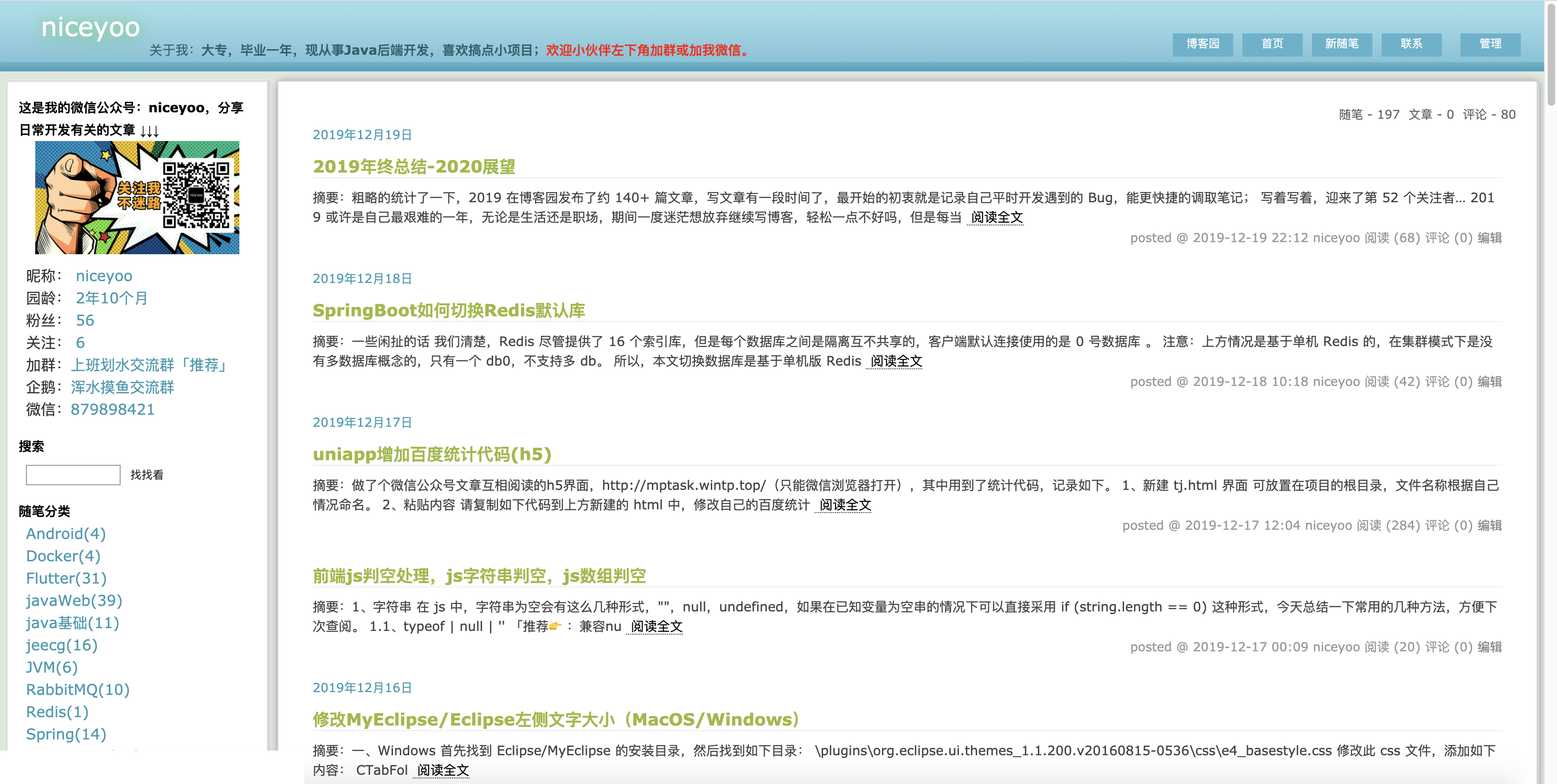Image resolution: width=1557 pixels, height=784 pixels.
Task: Click the 文章 - 0 stats text
Action: pyautogui.click(x=1431, y=115)
